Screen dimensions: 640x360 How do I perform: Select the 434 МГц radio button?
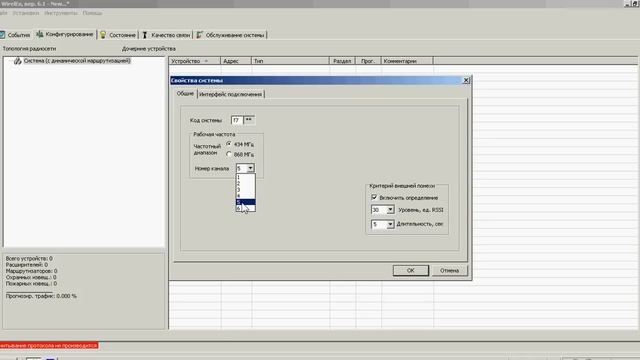(x=229, y=144)
